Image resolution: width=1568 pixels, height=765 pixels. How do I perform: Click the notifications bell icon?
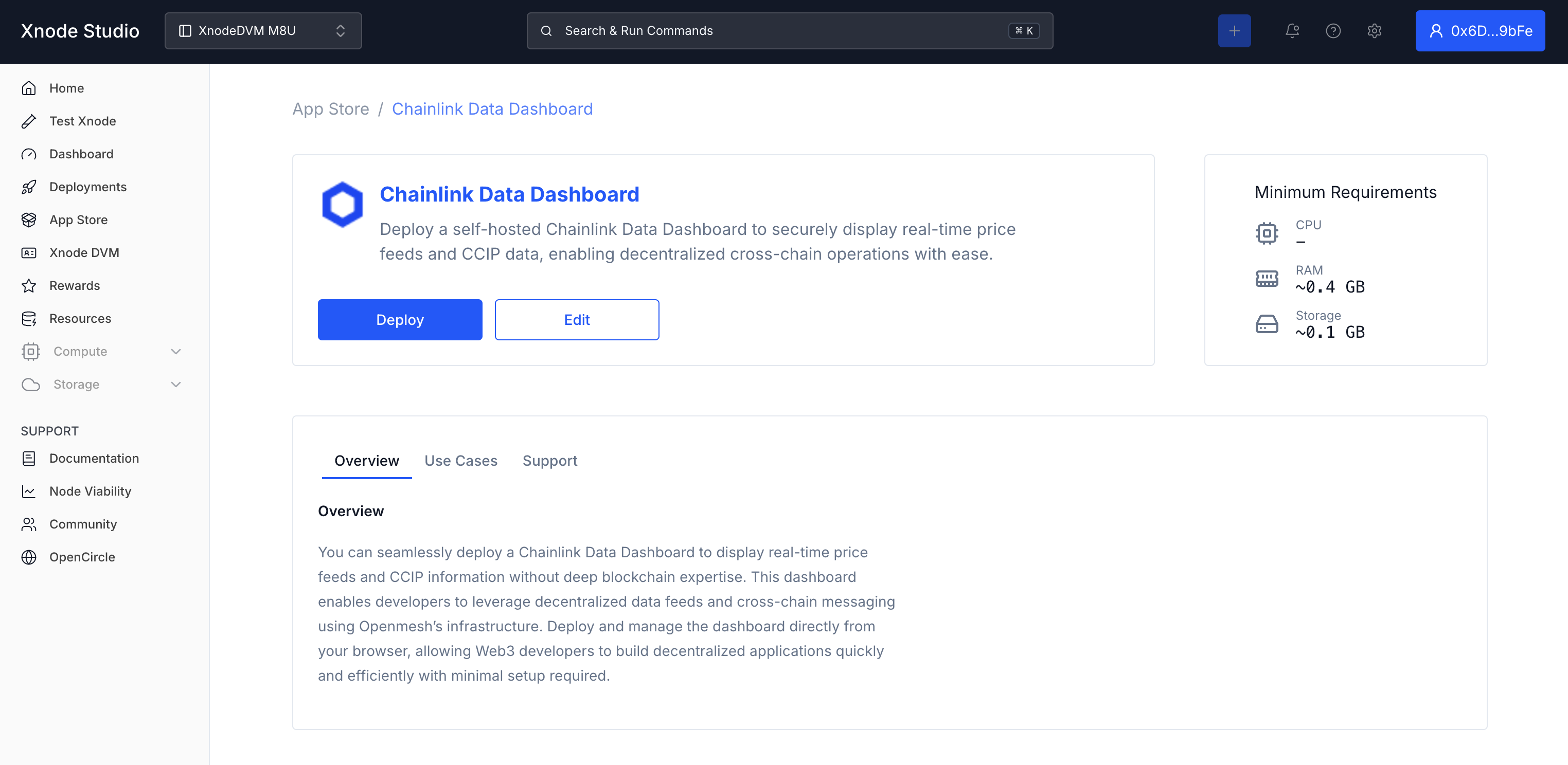(1292, 30)
